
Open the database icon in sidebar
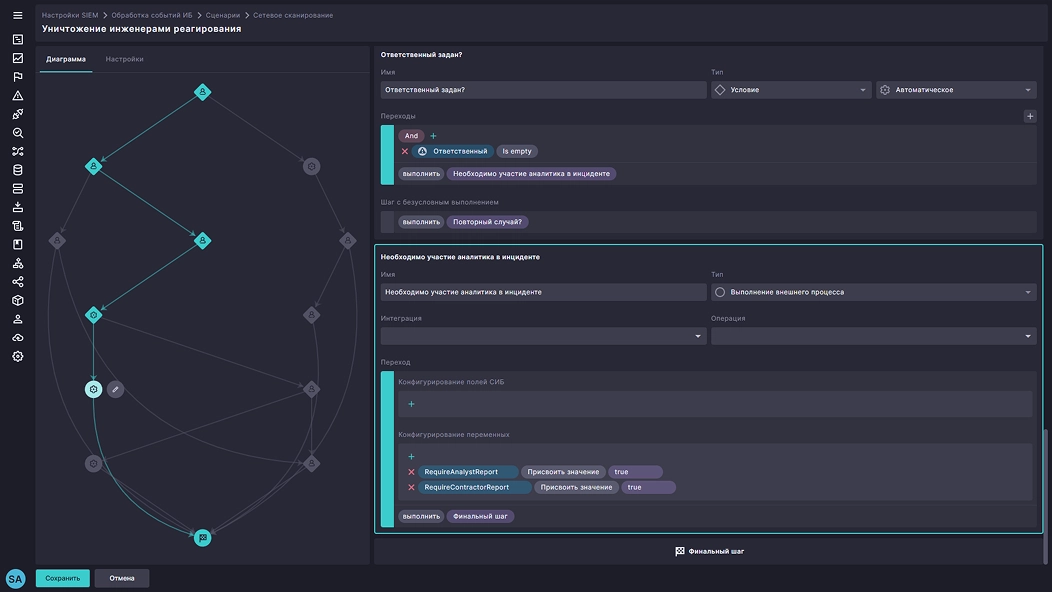click(17, 170)
